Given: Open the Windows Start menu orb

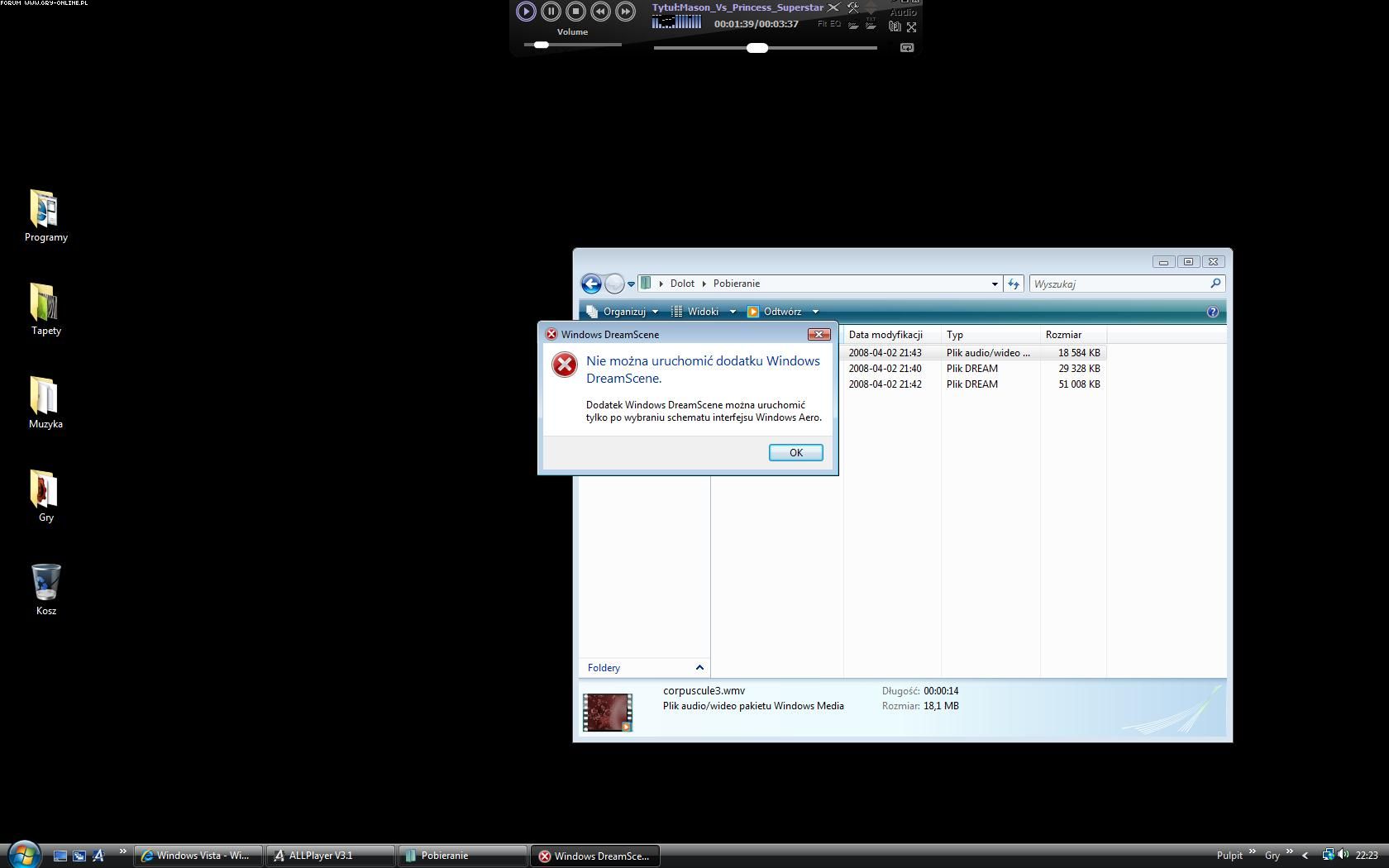Looking at the screenshot, I should (23, 855).
